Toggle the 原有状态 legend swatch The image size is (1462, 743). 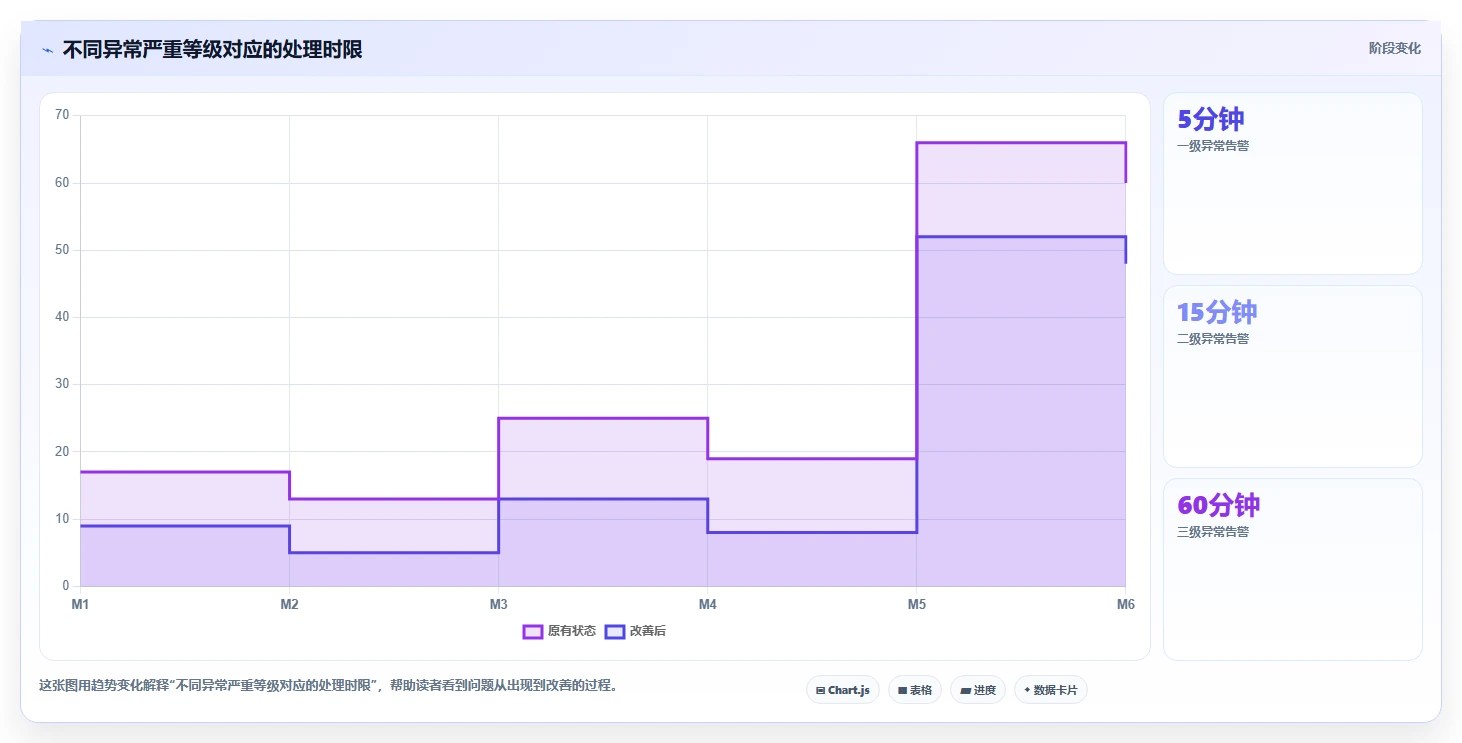point(533,631)
